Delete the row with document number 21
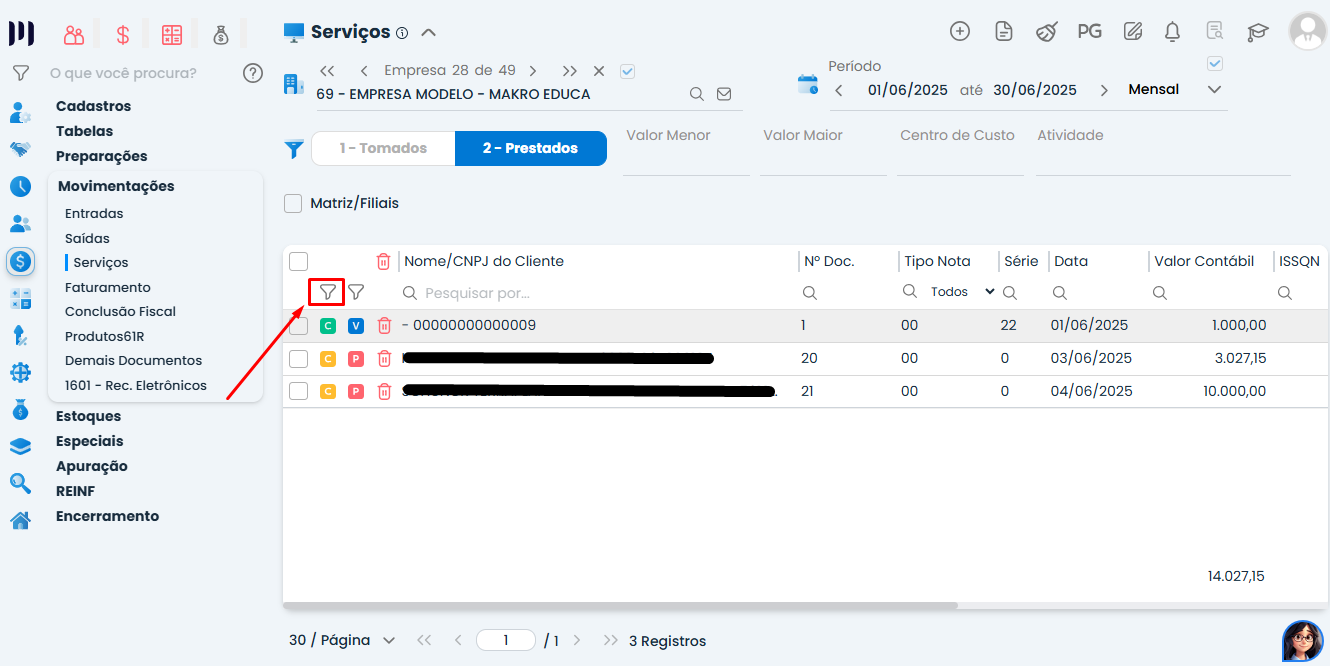The width and height of the screenshot is (1330, 666). [384, 392]
